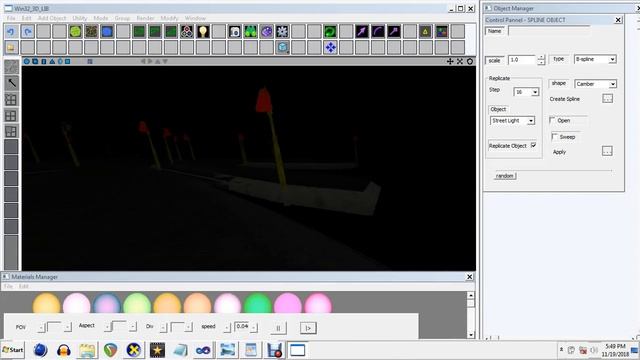Viewport: 640px width, 360px height.
Task: Click the random button
Action: 505,176
